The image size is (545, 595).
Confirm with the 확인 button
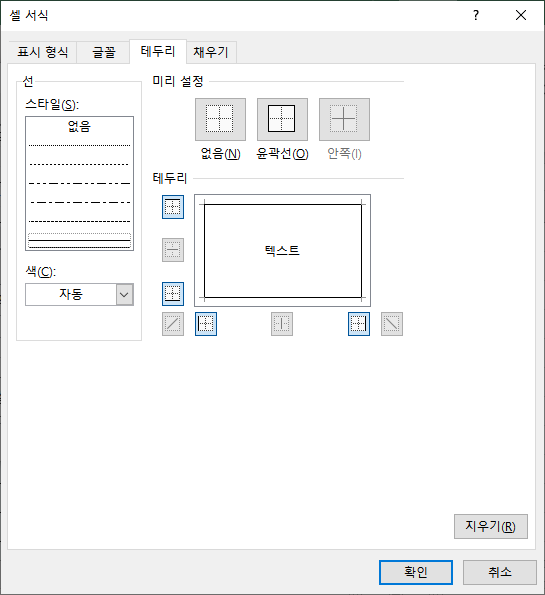416,572
